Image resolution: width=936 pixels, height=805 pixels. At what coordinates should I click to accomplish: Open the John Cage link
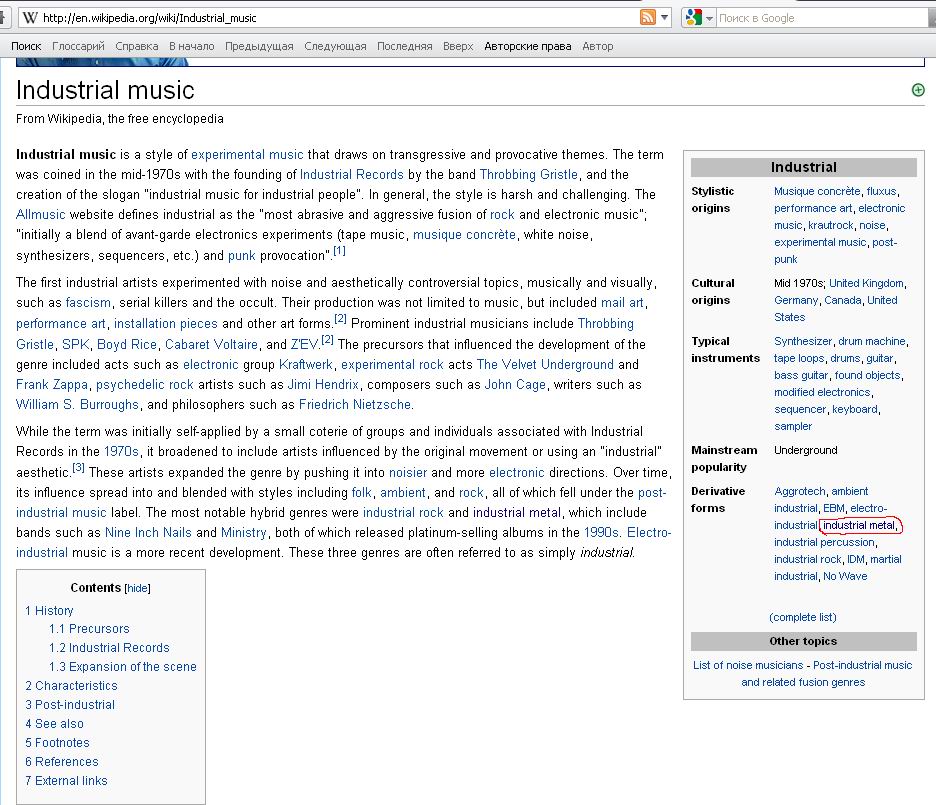click(x=515, y=384)
